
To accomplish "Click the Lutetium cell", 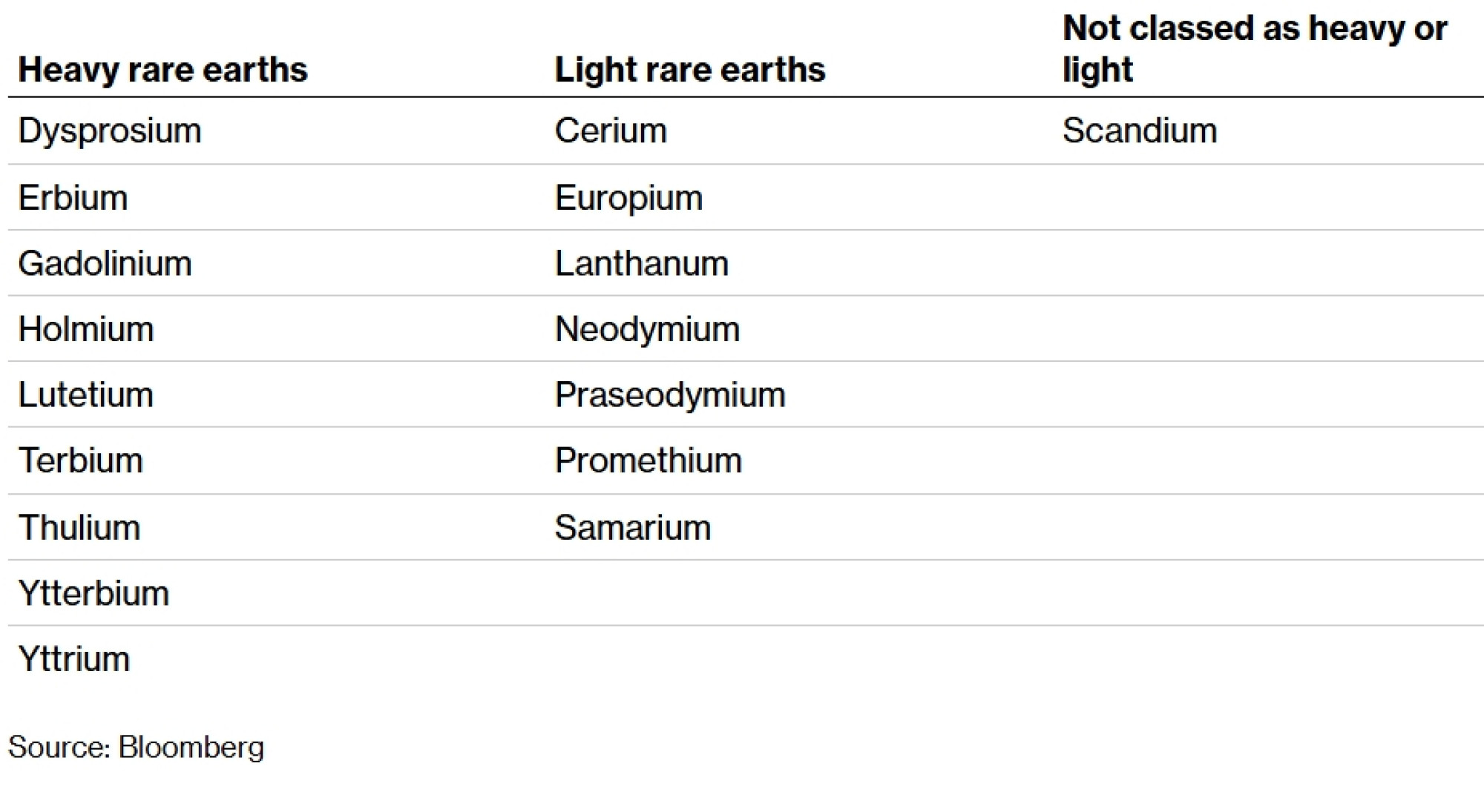I will click(x=86, y=395).
